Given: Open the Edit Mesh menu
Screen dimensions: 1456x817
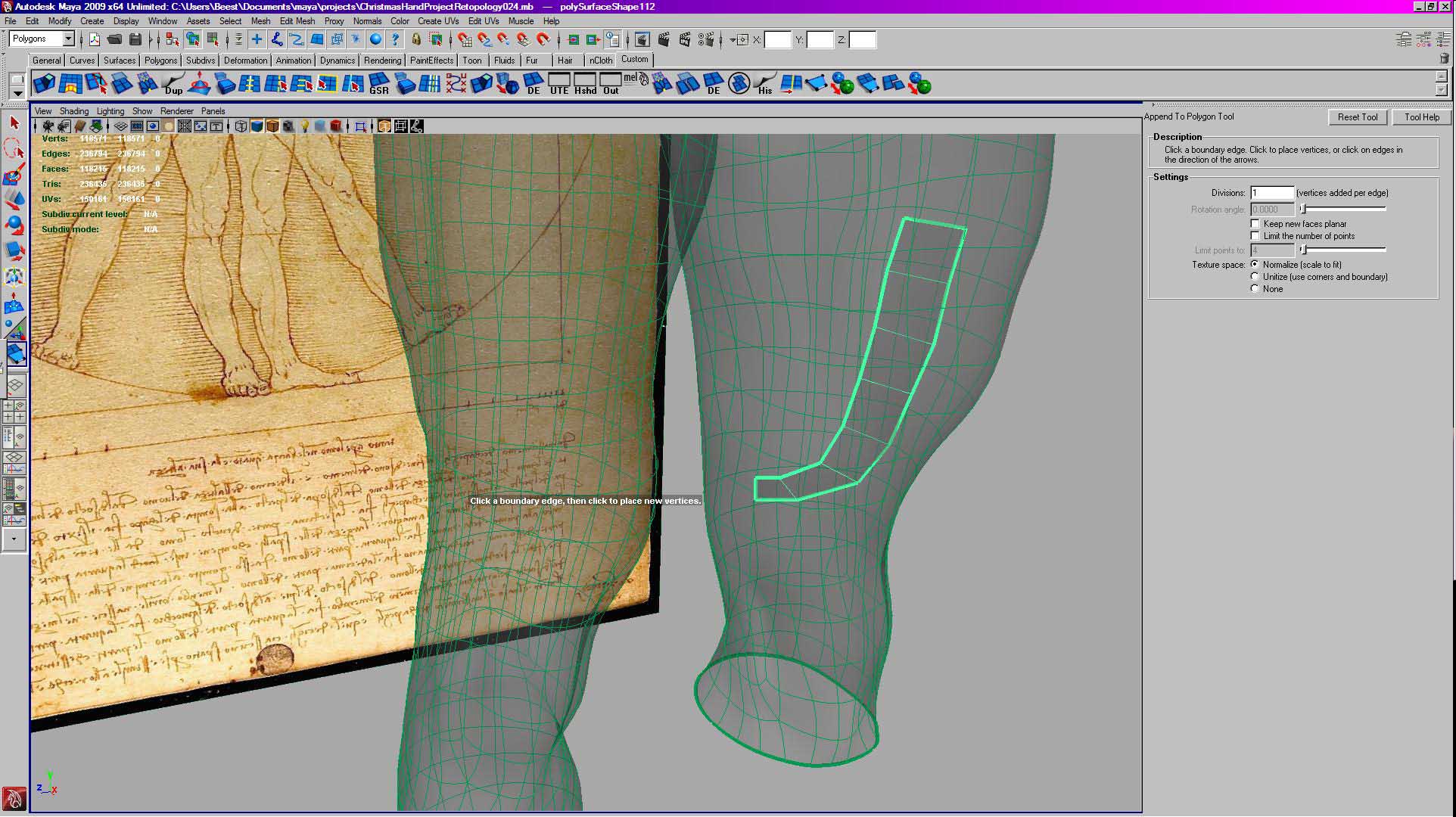Looking at the screenshot, I should [297, 21].
